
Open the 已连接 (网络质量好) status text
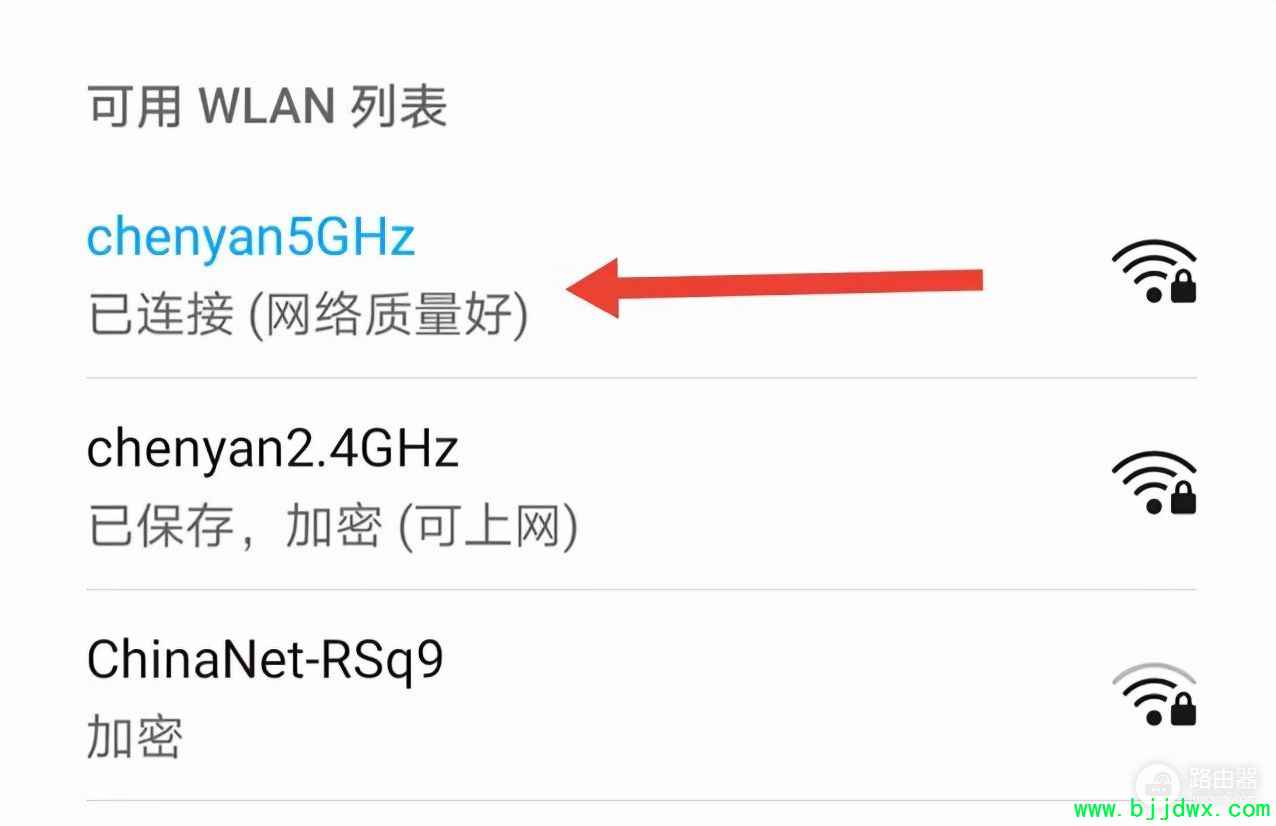(x=308, y=316)
